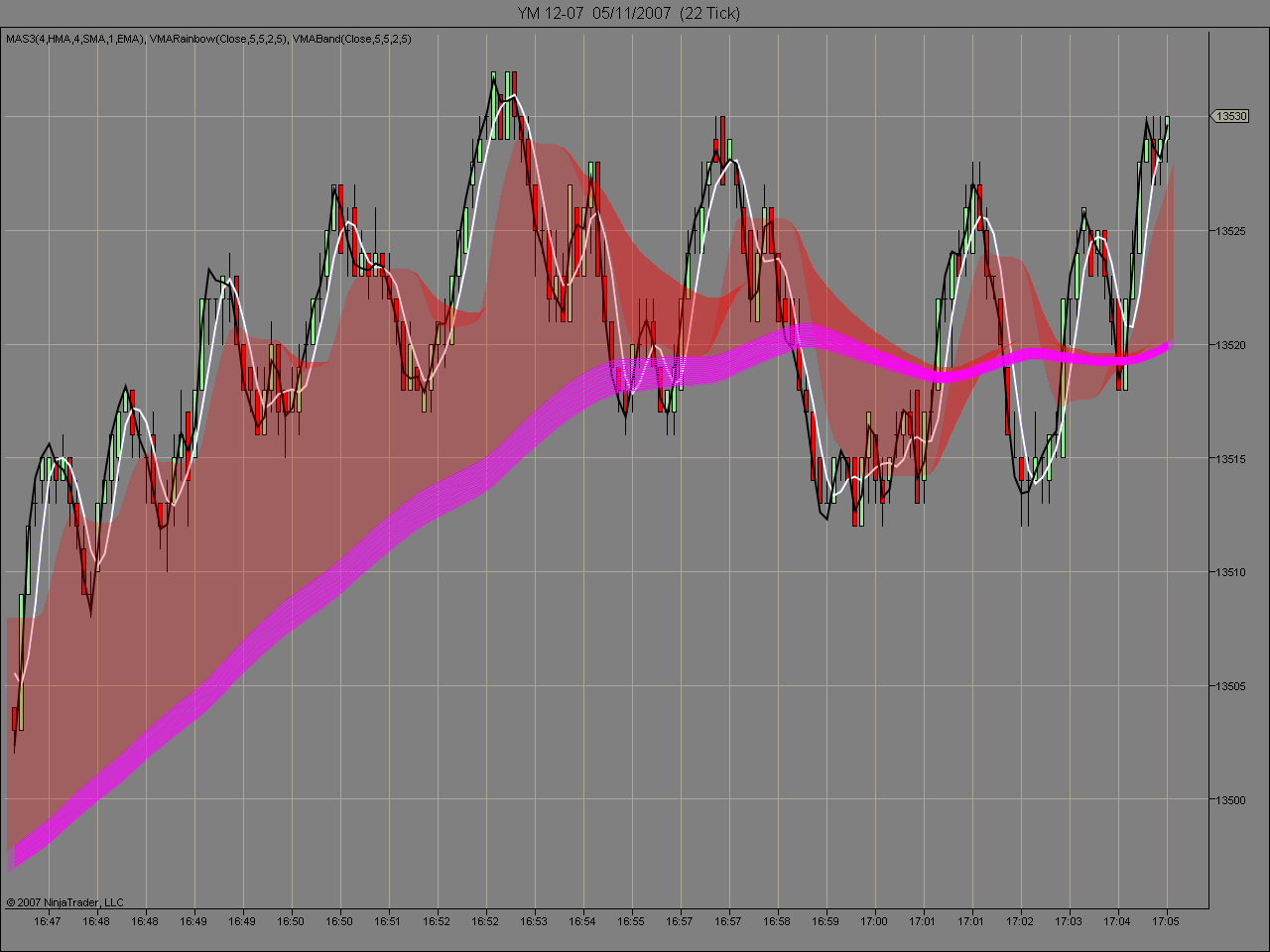The image size is (1270, 952).
Task: Click the 17:00 time axis label
Action: tap(874, 921)
